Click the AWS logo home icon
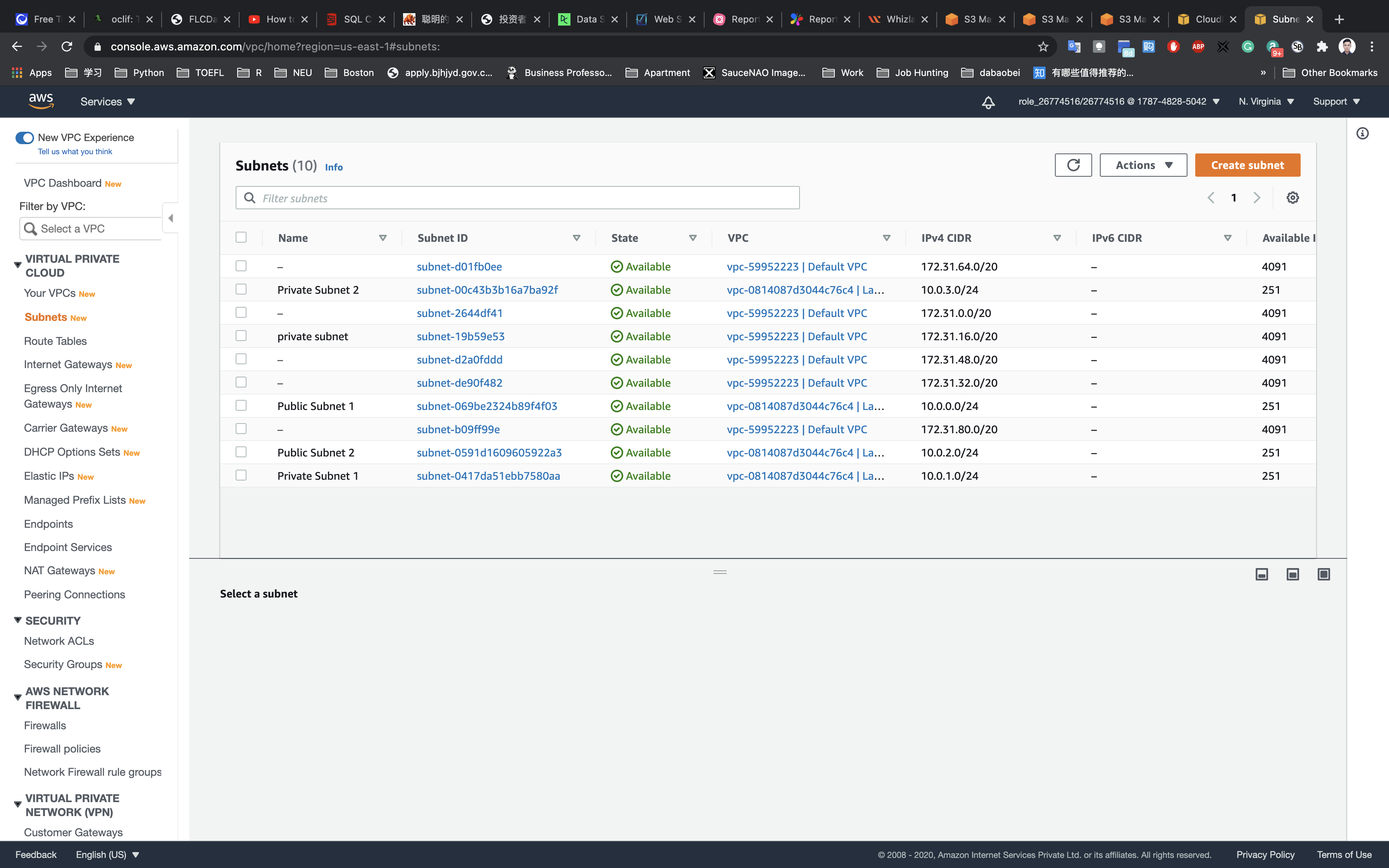Screen dimensions: 1389x868 [x=41, y=101]
